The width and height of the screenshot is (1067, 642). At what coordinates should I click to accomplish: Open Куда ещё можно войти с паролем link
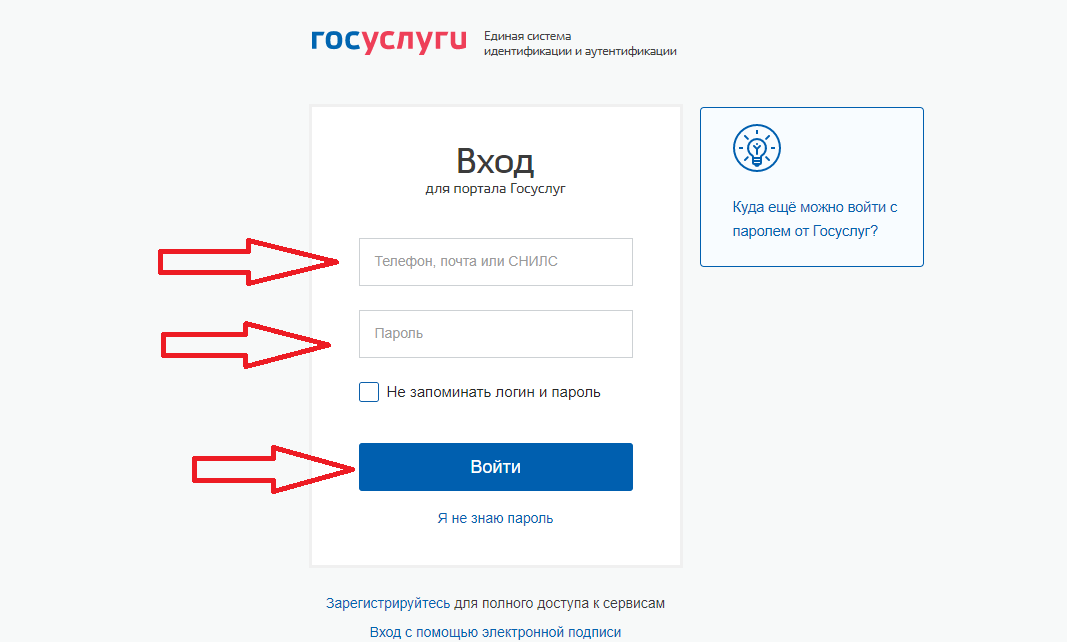coord(815,219)
